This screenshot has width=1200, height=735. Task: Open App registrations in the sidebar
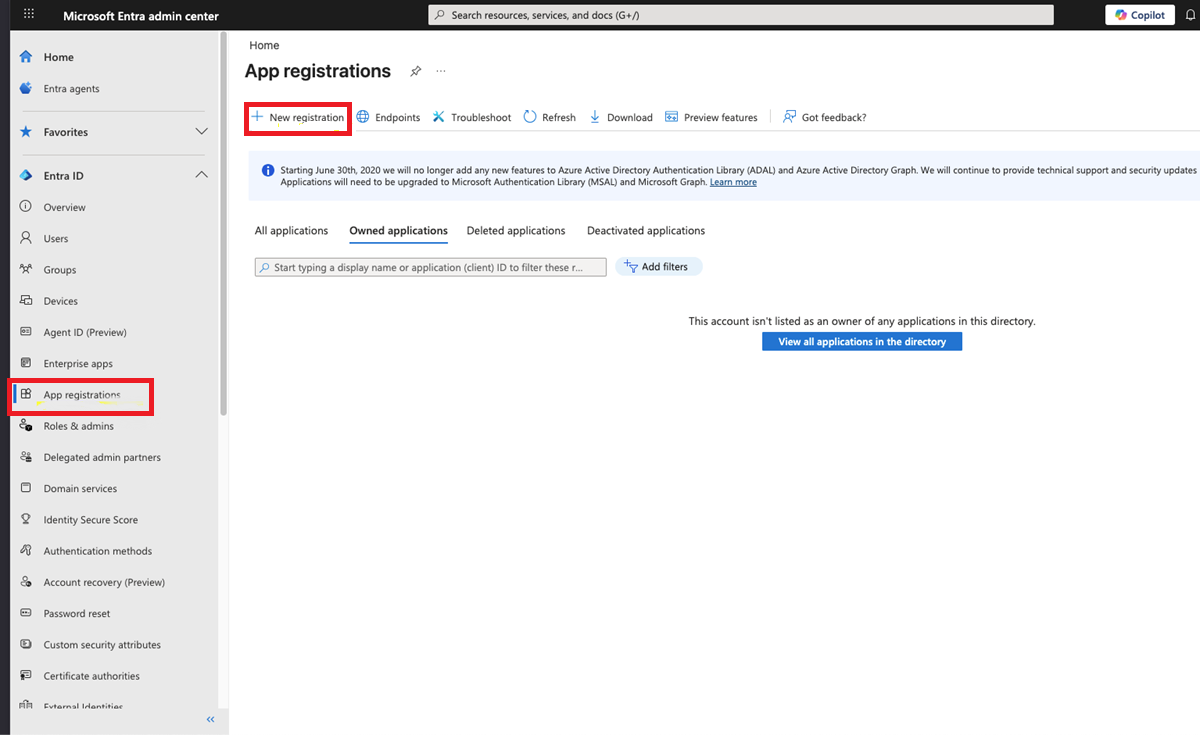coord(81,395)
